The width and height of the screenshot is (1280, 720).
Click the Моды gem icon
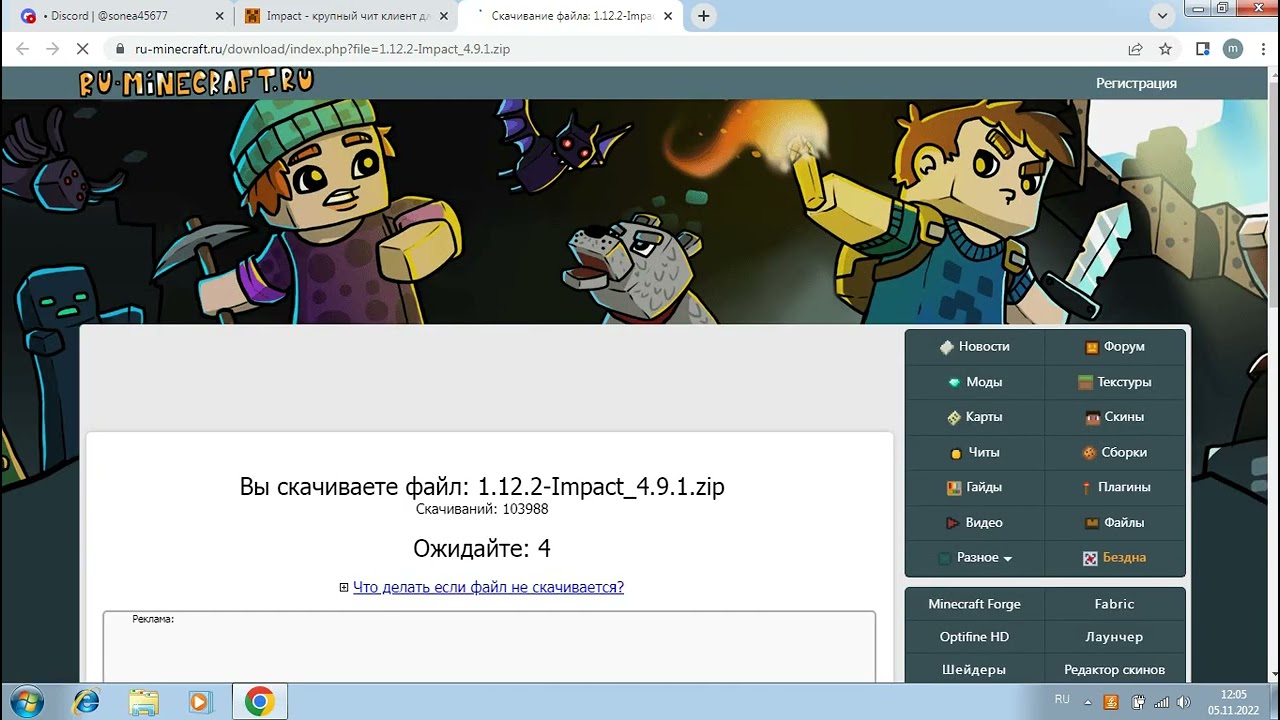point(954,382)
